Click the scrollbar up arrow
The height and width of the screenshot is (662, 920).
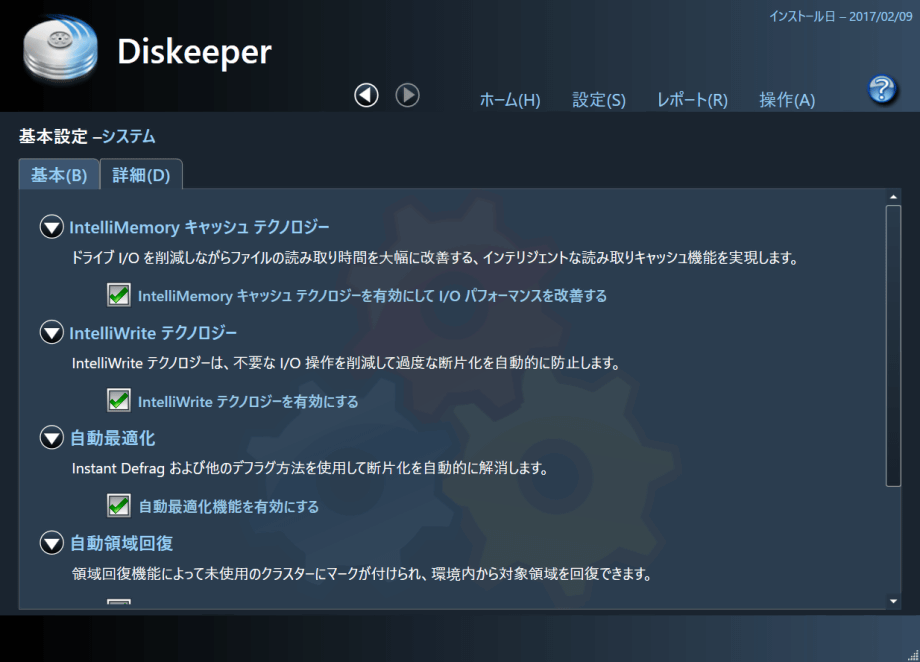coord(893,197)
